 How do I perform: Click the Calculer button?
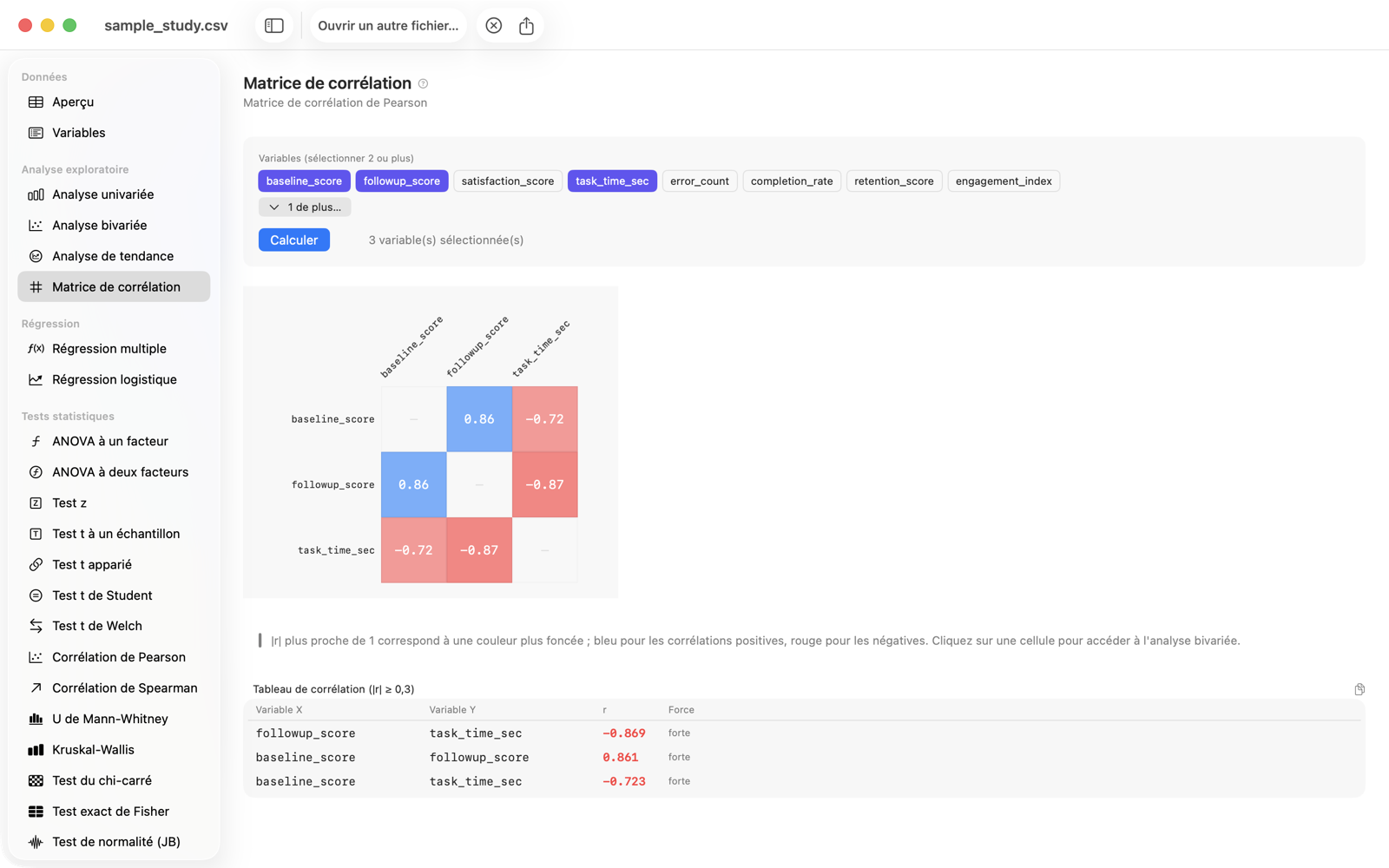pos(294,240)
